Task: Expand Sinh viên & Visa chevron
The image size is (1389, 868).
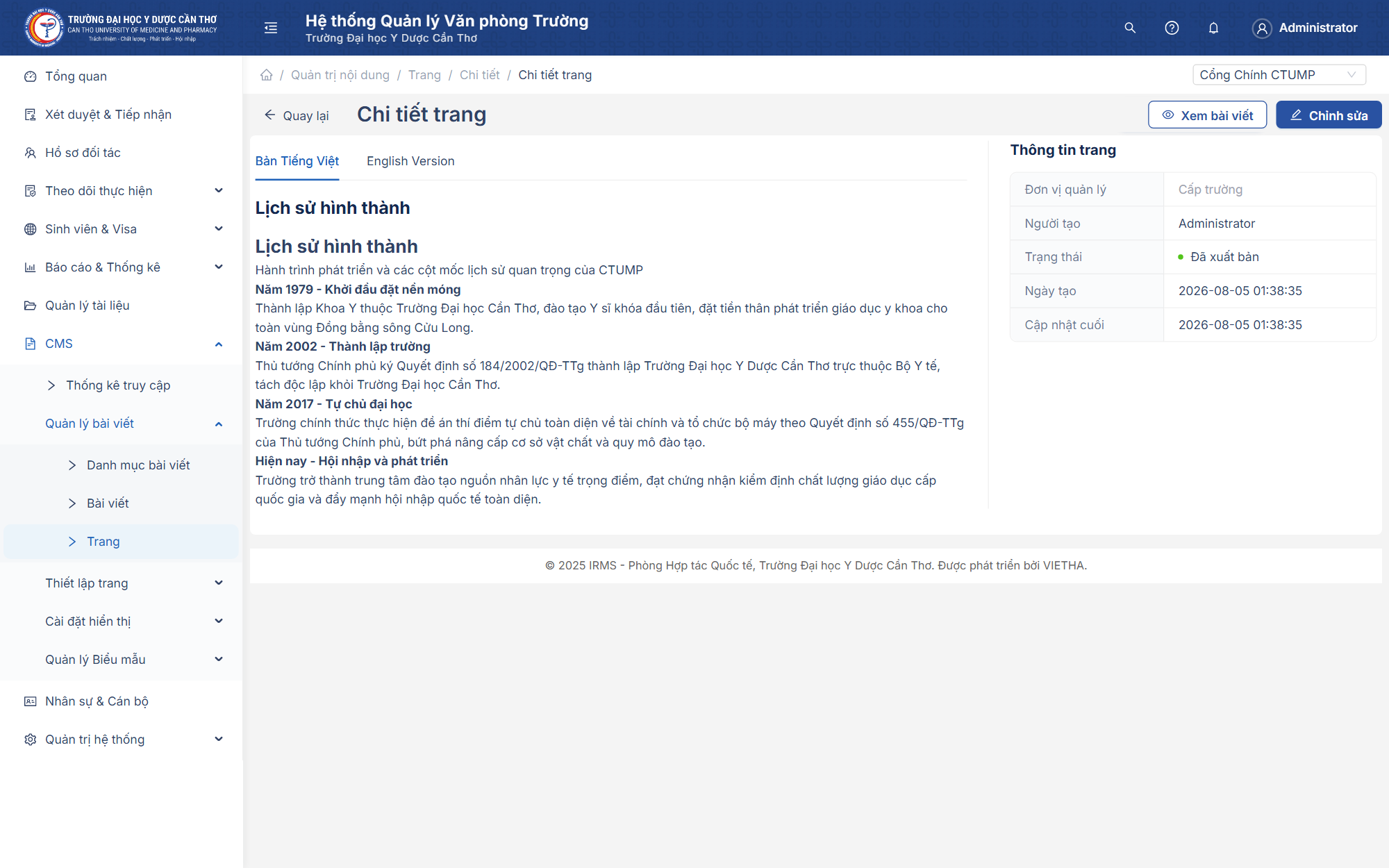Action: coord(219,229)
